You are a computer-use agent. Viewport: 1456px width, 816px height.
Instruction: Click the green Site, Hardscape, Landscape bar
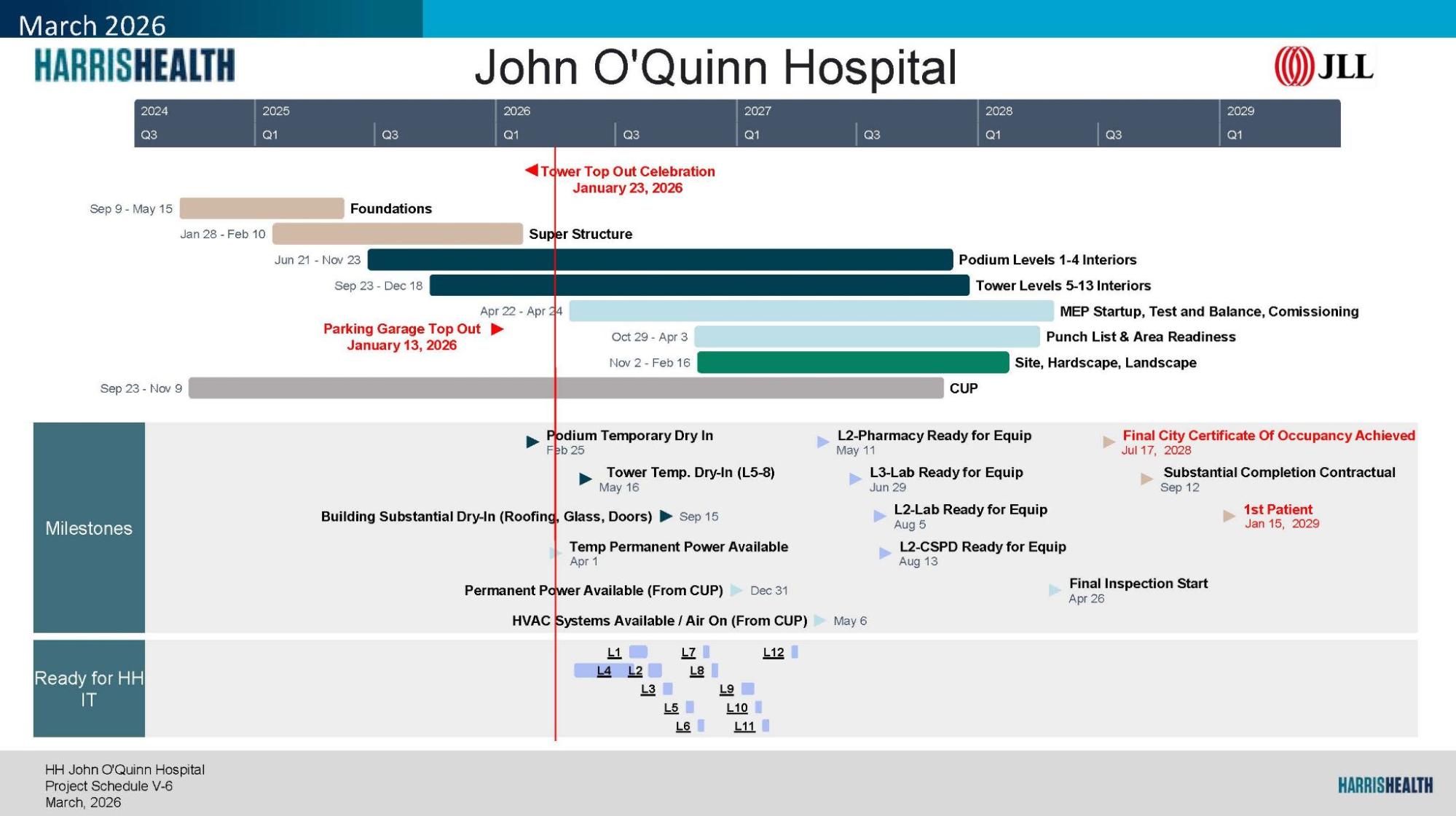852,362
